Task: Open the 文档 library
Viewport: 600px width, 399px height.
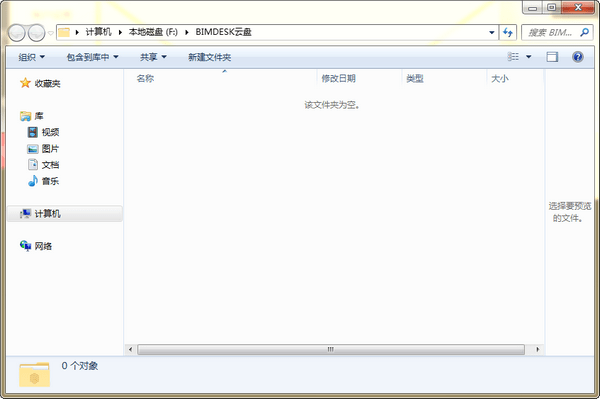Action: (50, 165)
